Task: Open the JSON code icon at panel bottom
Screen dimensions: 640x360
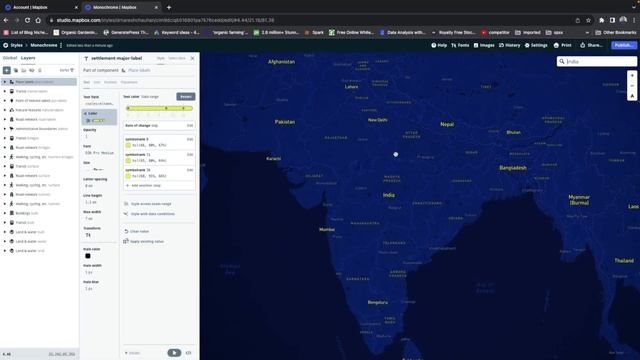Action: (x=189, y=353)
